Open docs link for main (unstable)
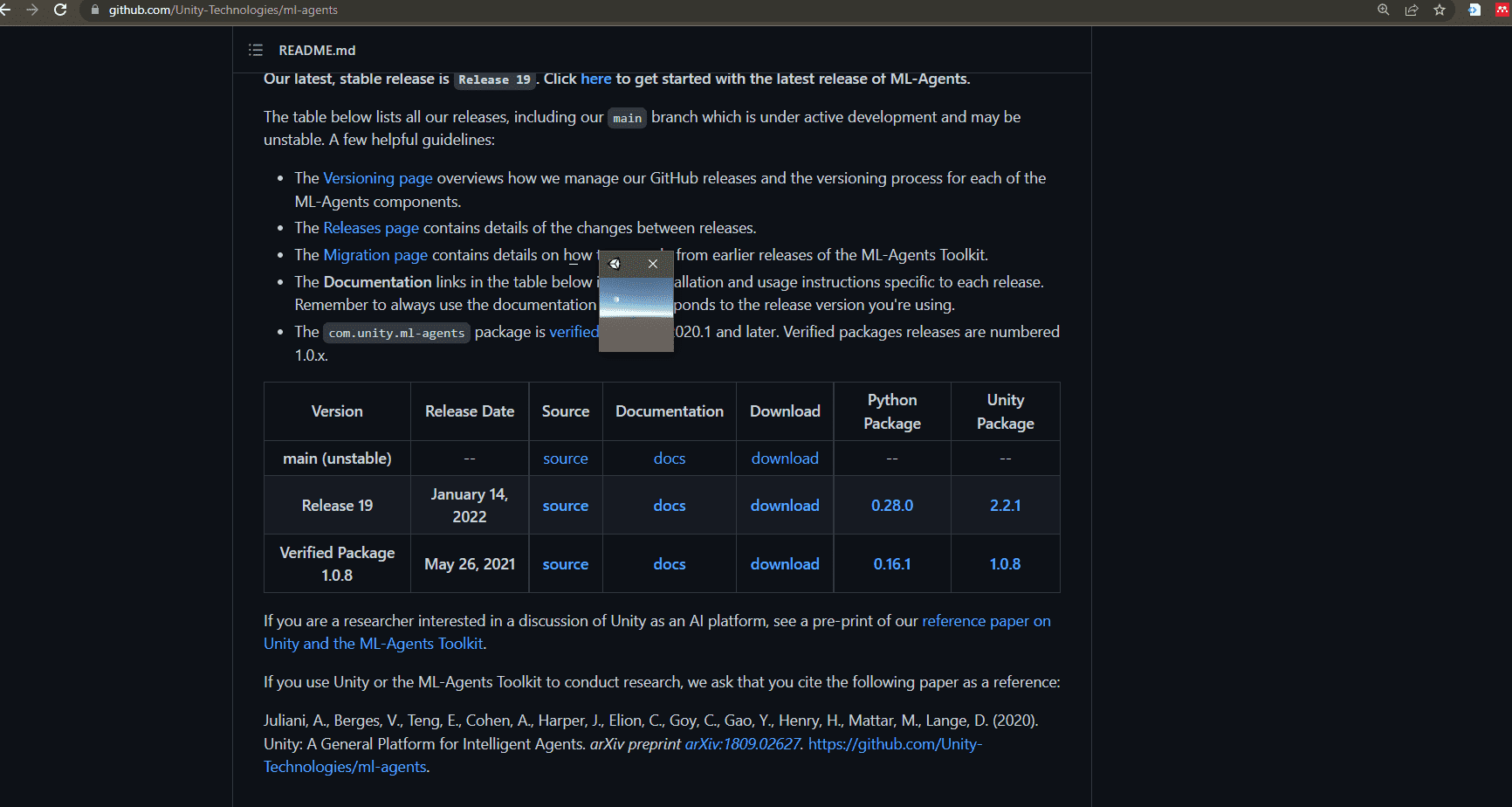The width and height of the screenshot is (1512, 807). (x=670, y=459)
